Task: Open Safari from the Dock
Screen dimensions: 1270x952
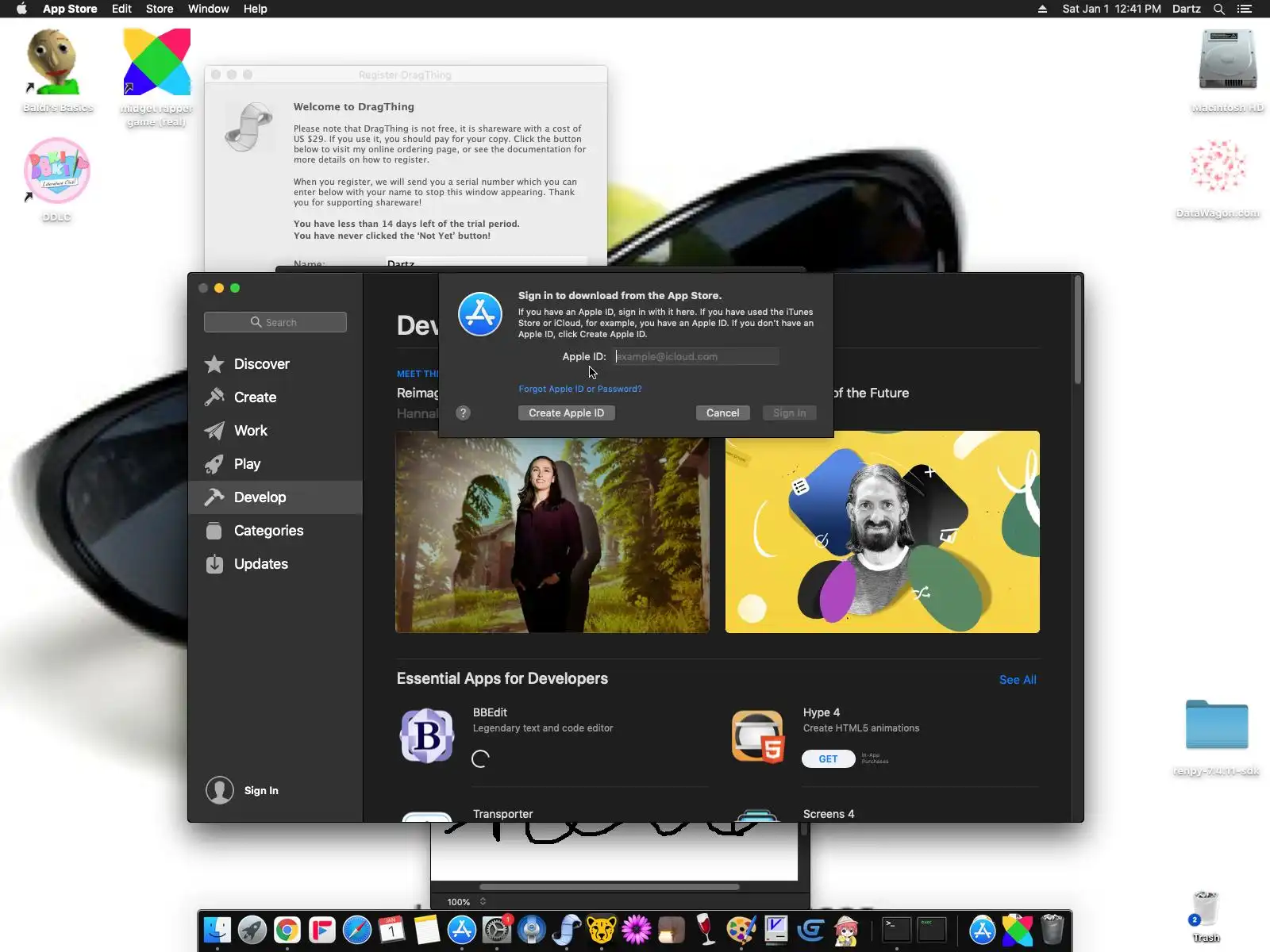Action: (357, 930)
